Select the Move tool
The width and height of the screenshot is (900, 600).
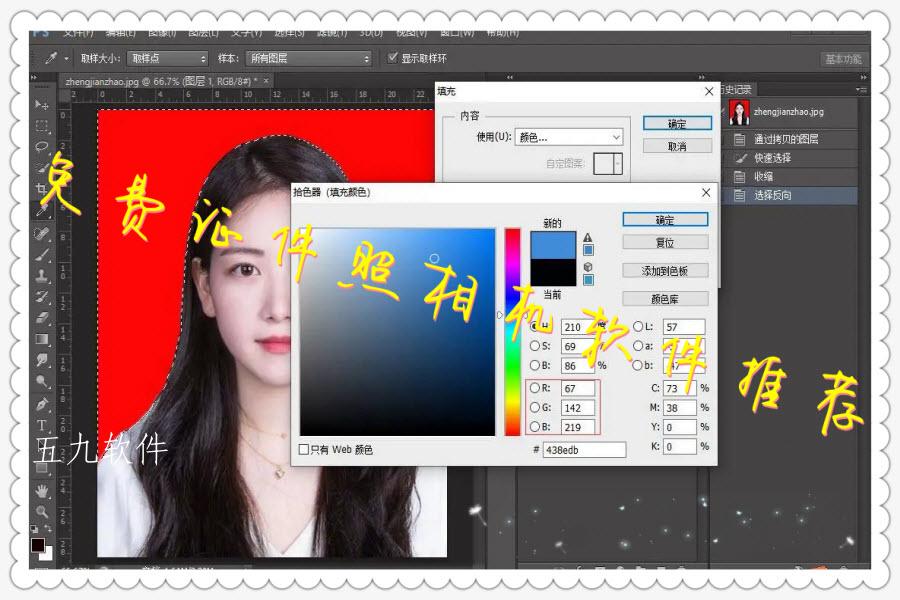[42, 105]
